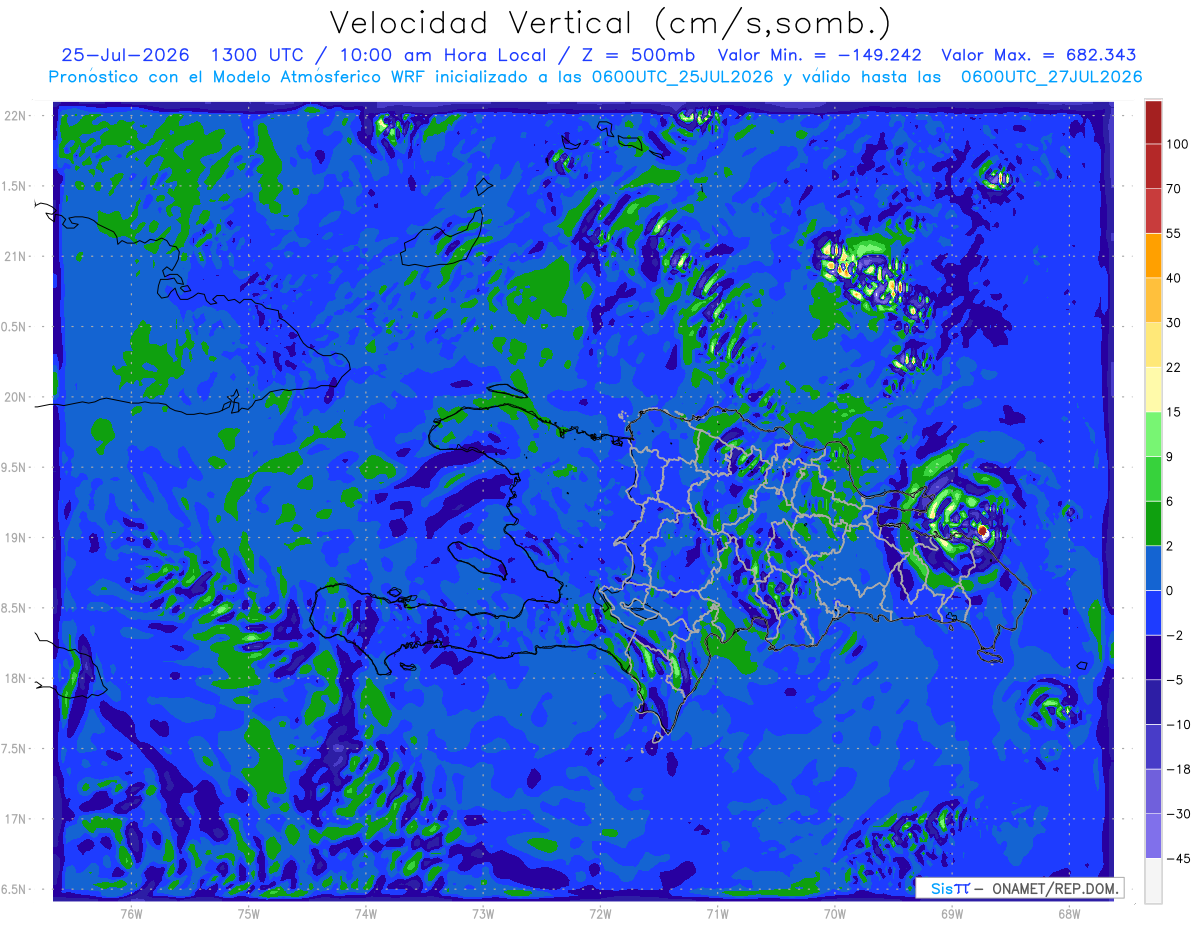Click the '100' color bar label
The width and height of the screenshot is (1200, 927).
pos(1177,144)
